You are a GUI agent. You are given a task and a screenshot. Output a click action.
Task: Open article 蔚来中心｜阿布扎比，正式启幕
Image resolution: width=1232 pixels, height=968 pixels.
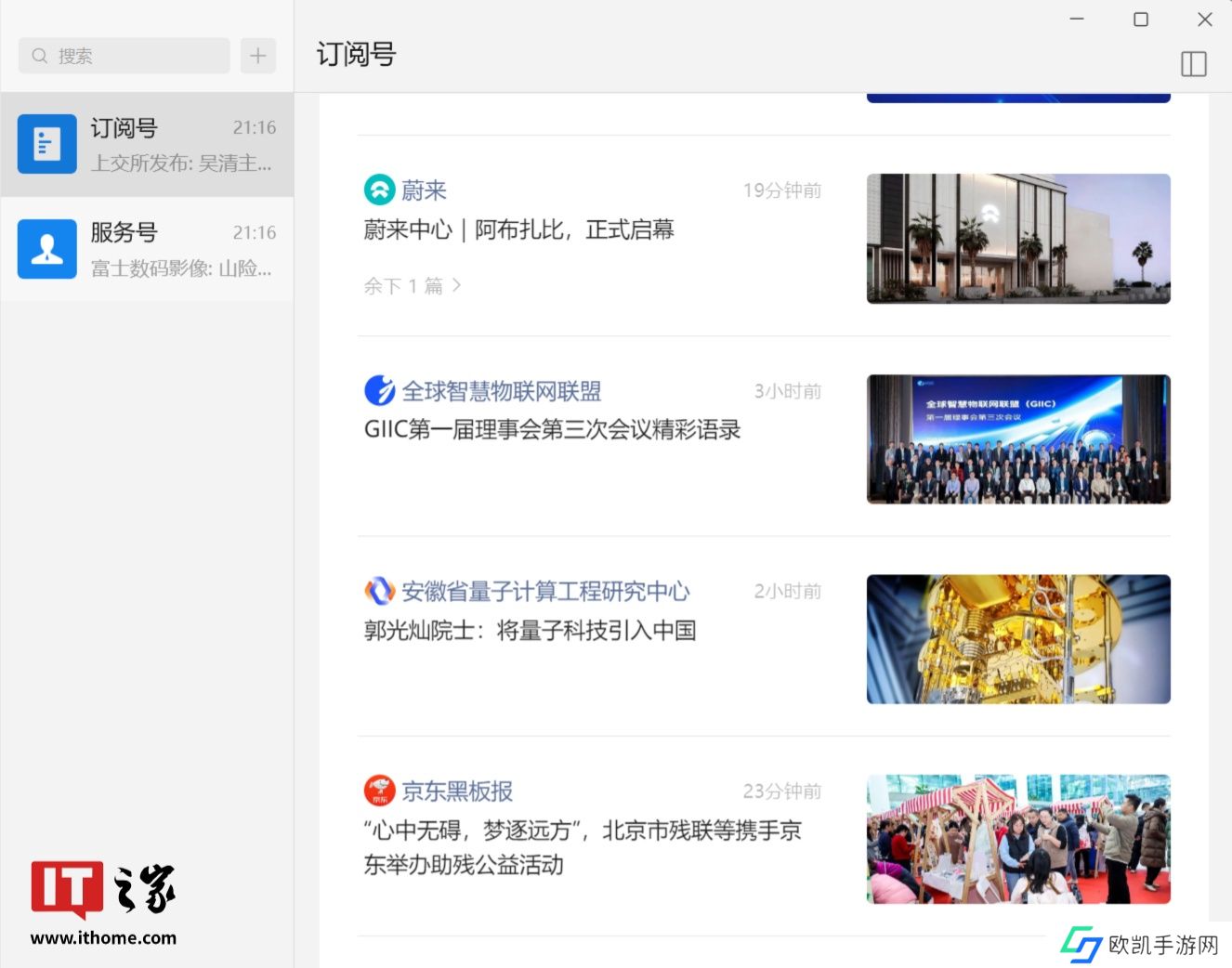pyautogui.click(x=518, y=229)
